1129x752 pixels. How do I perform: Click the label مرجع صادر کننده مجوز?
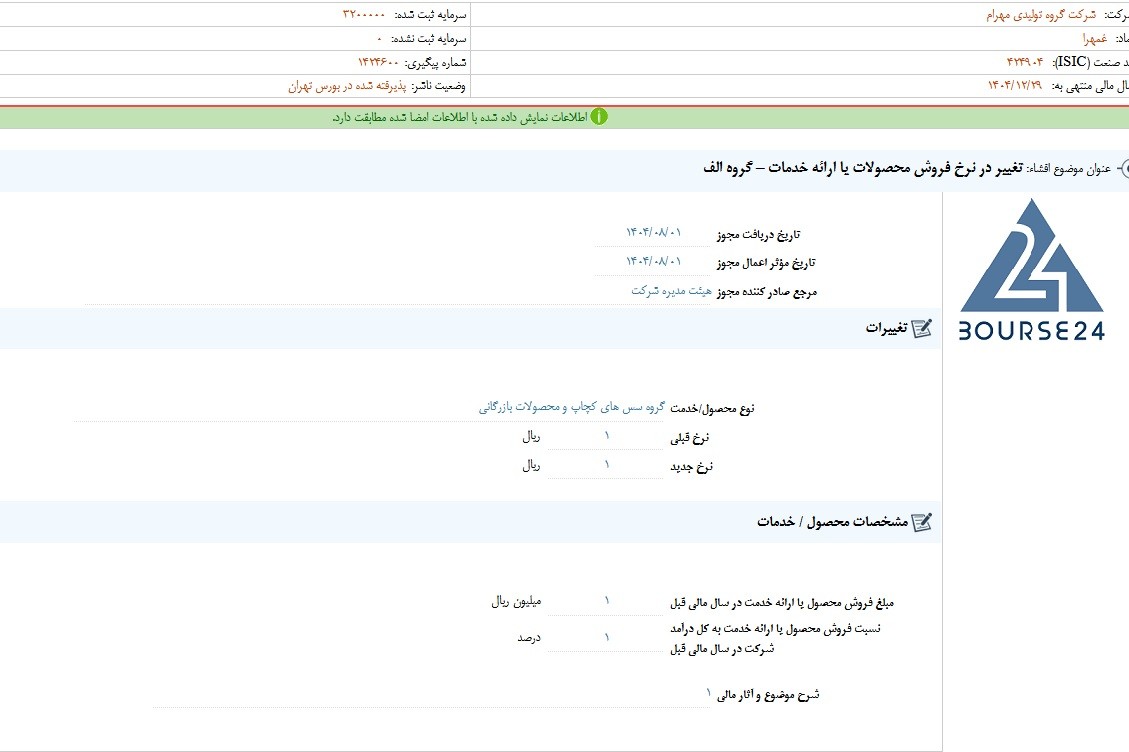click(767, 292)
